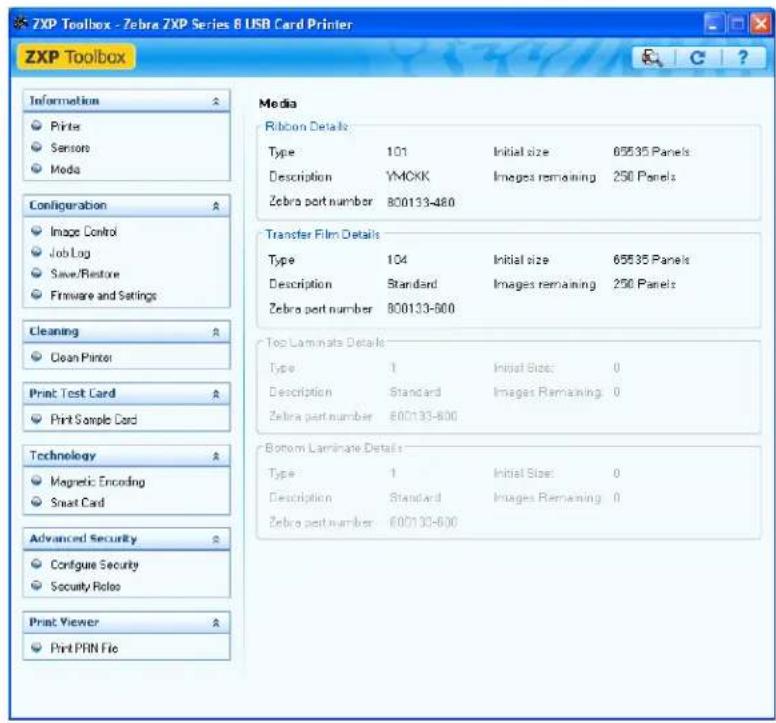Screen dimensions: 776x723
Task: Click the Ribbon Details group title
Action: [x=306, y=127]
